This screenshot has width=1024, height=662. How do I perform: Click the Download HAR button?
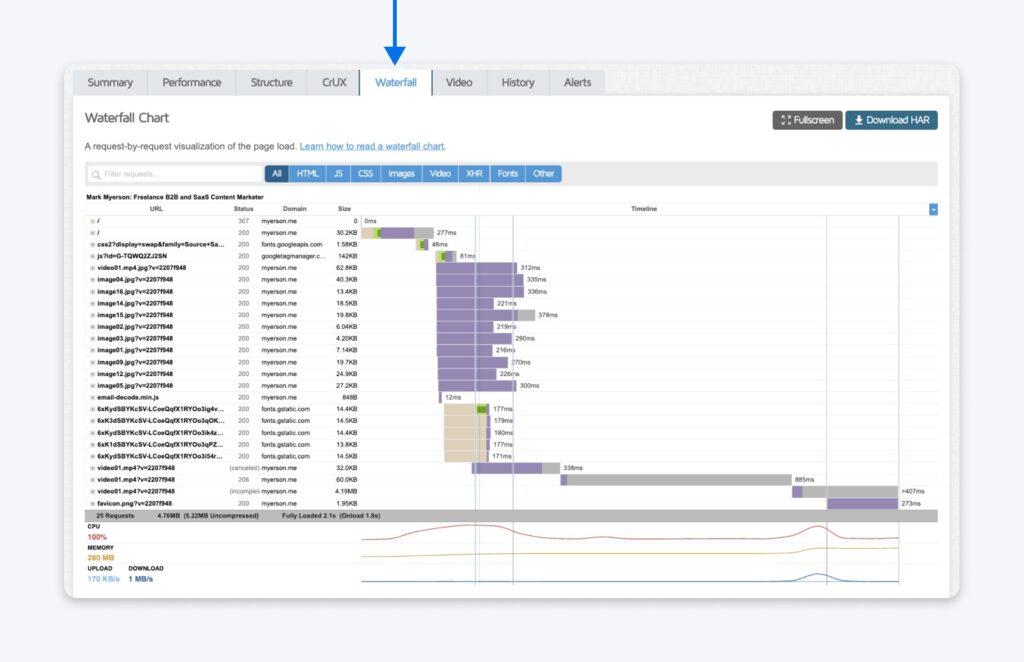pos(890,119)
